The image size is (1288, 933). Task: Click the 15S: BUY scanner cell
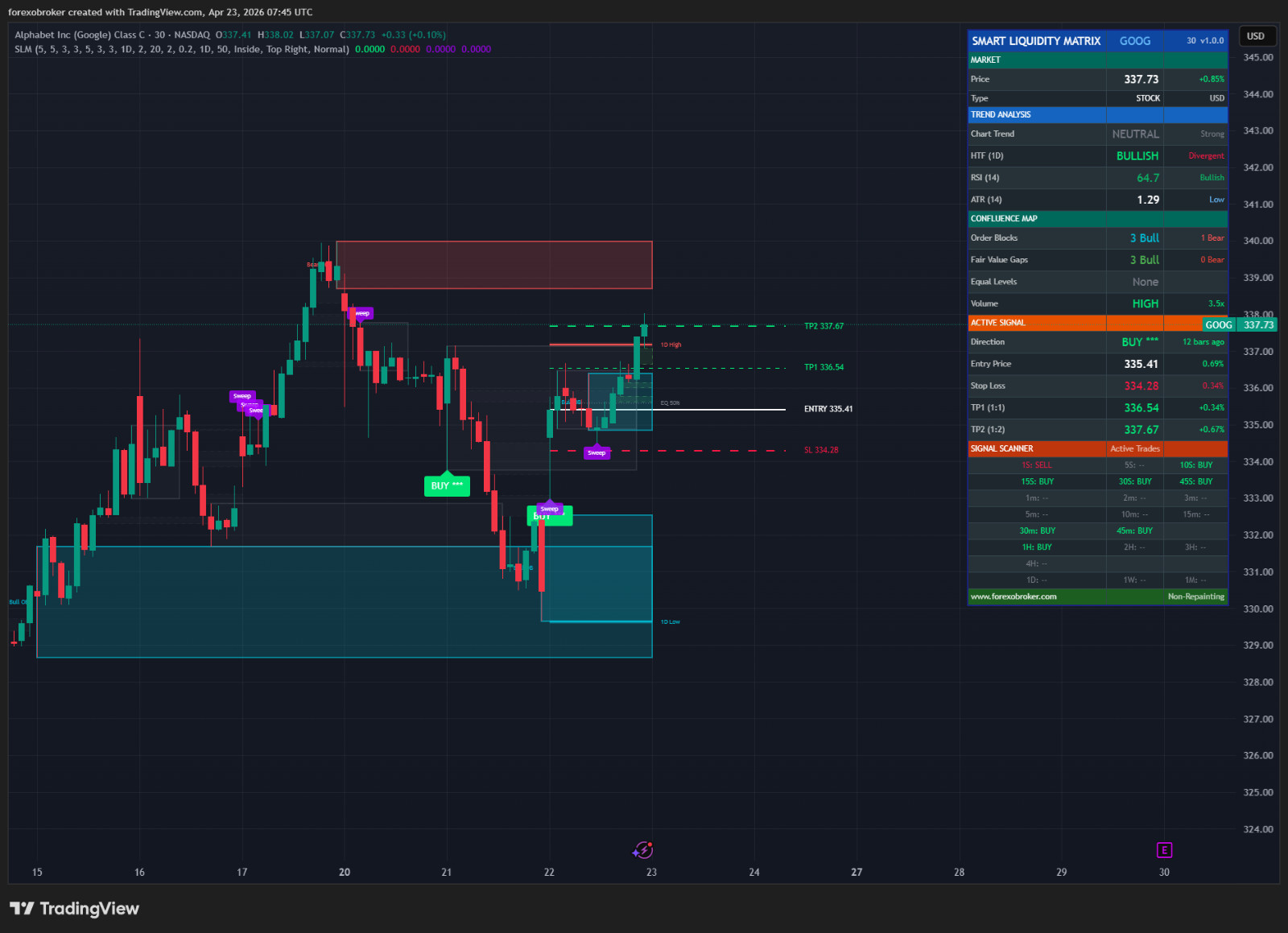[1037, 481]
